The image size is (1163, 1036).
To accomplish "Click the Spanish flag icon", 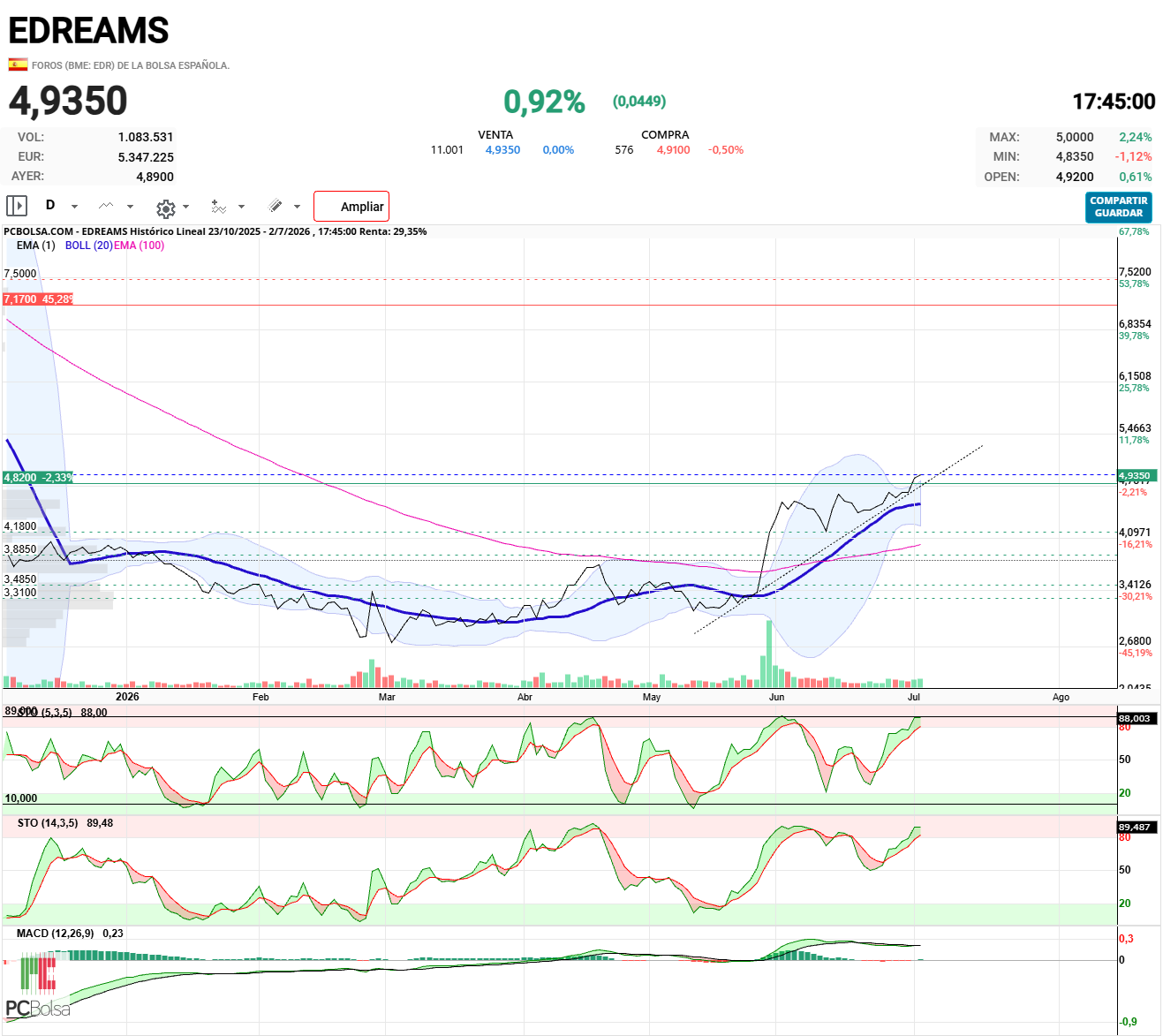I will pos(18,64).
